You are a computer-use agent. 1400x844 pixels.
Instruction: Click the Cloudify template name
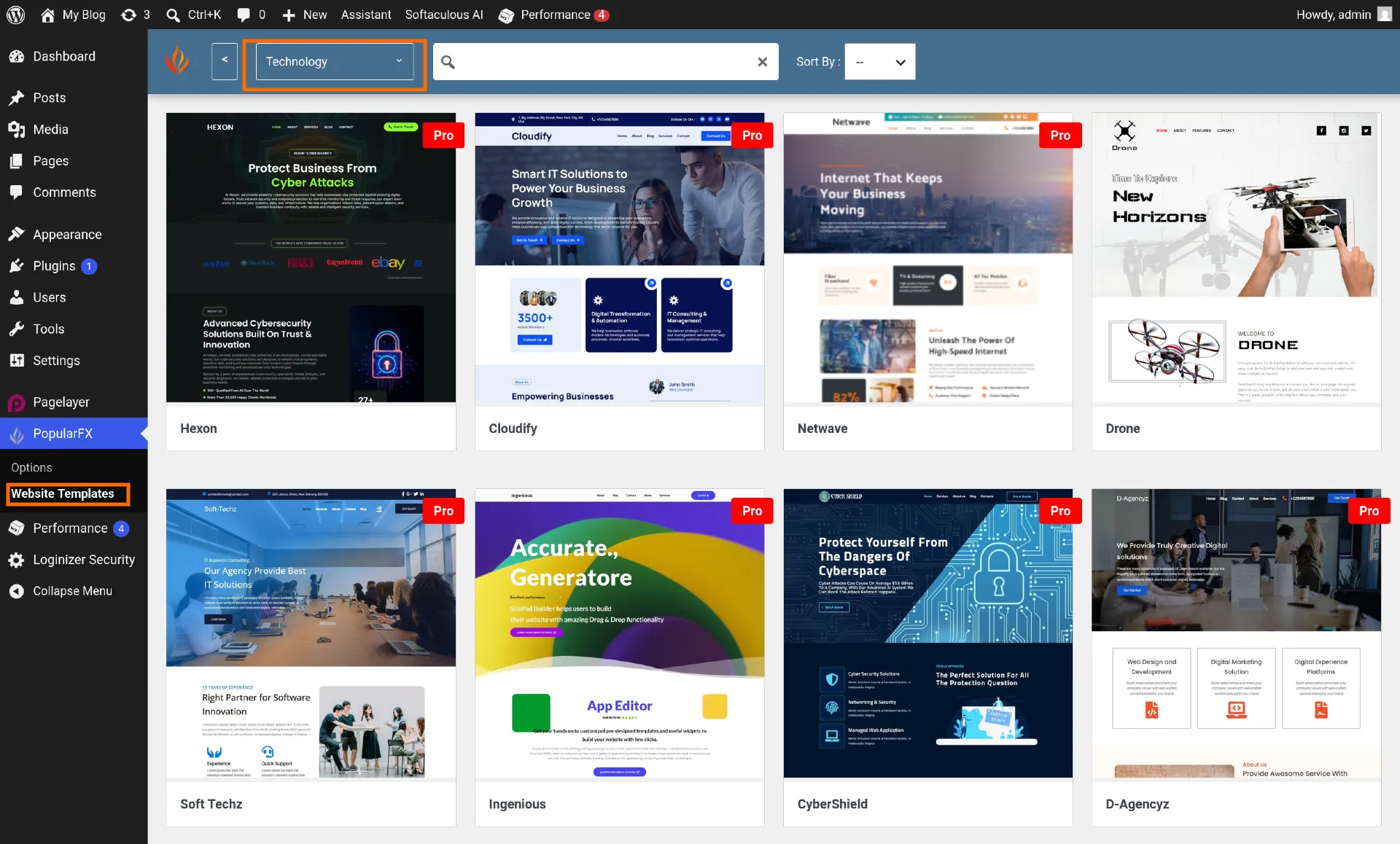coord(513,429)
